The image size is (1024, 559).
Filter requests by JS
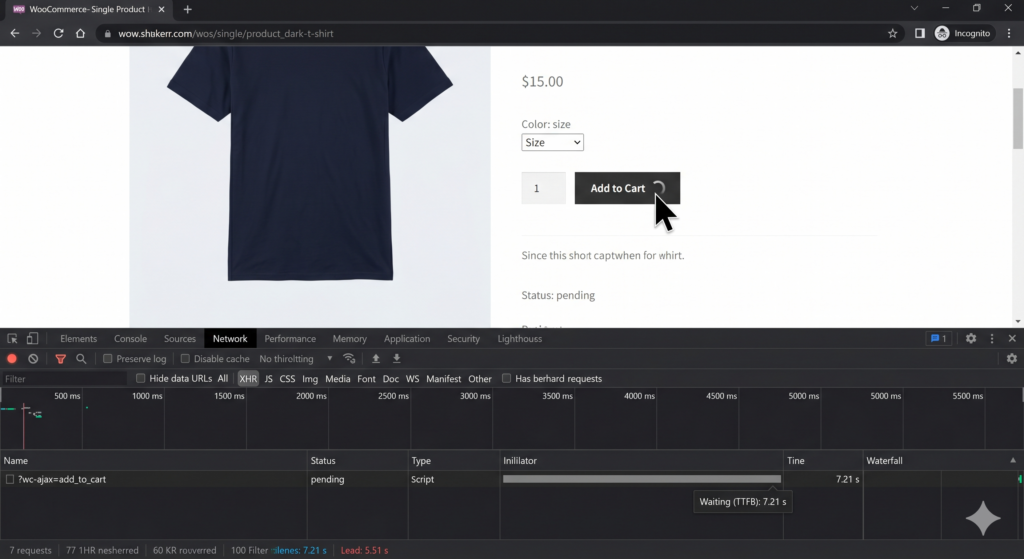tap(268, 379)
